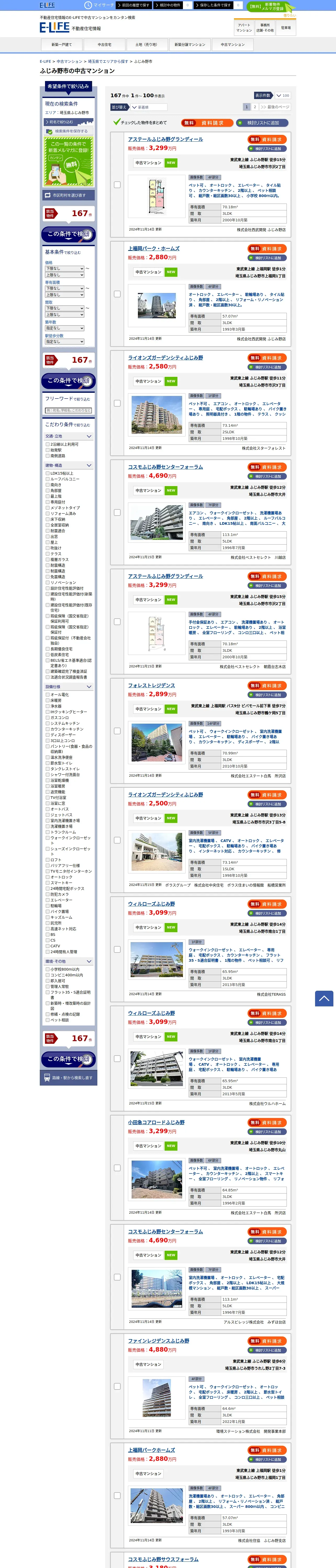Click the swap icon in 市区町村を選び直す
The width and height of the screenshot is (336, 1568).
[48, 195]
